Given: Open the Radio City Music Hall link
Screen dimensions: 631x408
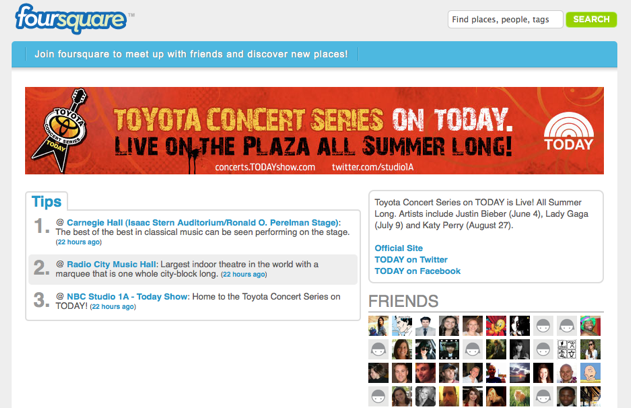Looking at the screenshot, I should click(111, 264).
